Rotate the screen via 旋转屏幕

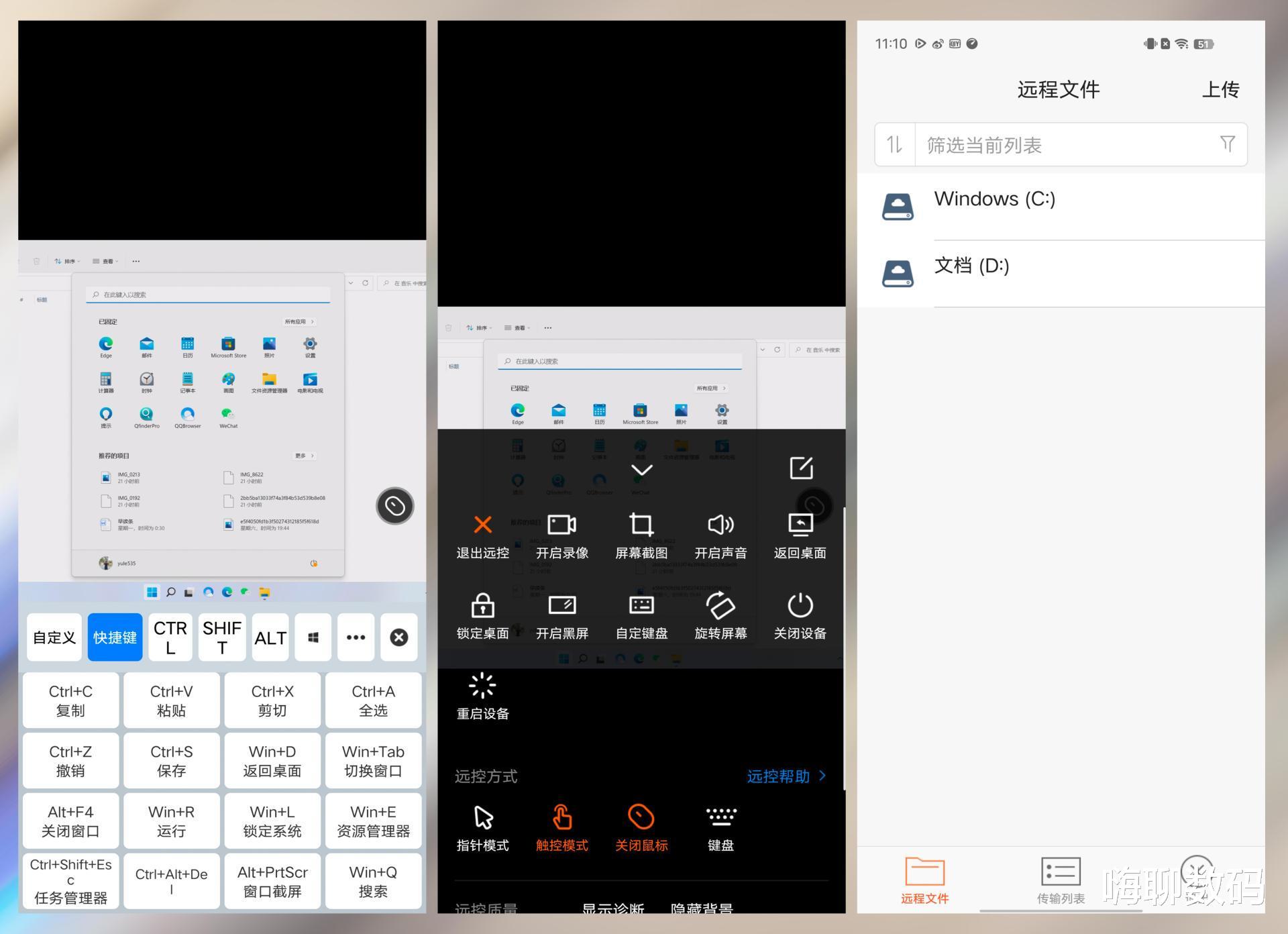pyautogui.click(x=720, y=605)
